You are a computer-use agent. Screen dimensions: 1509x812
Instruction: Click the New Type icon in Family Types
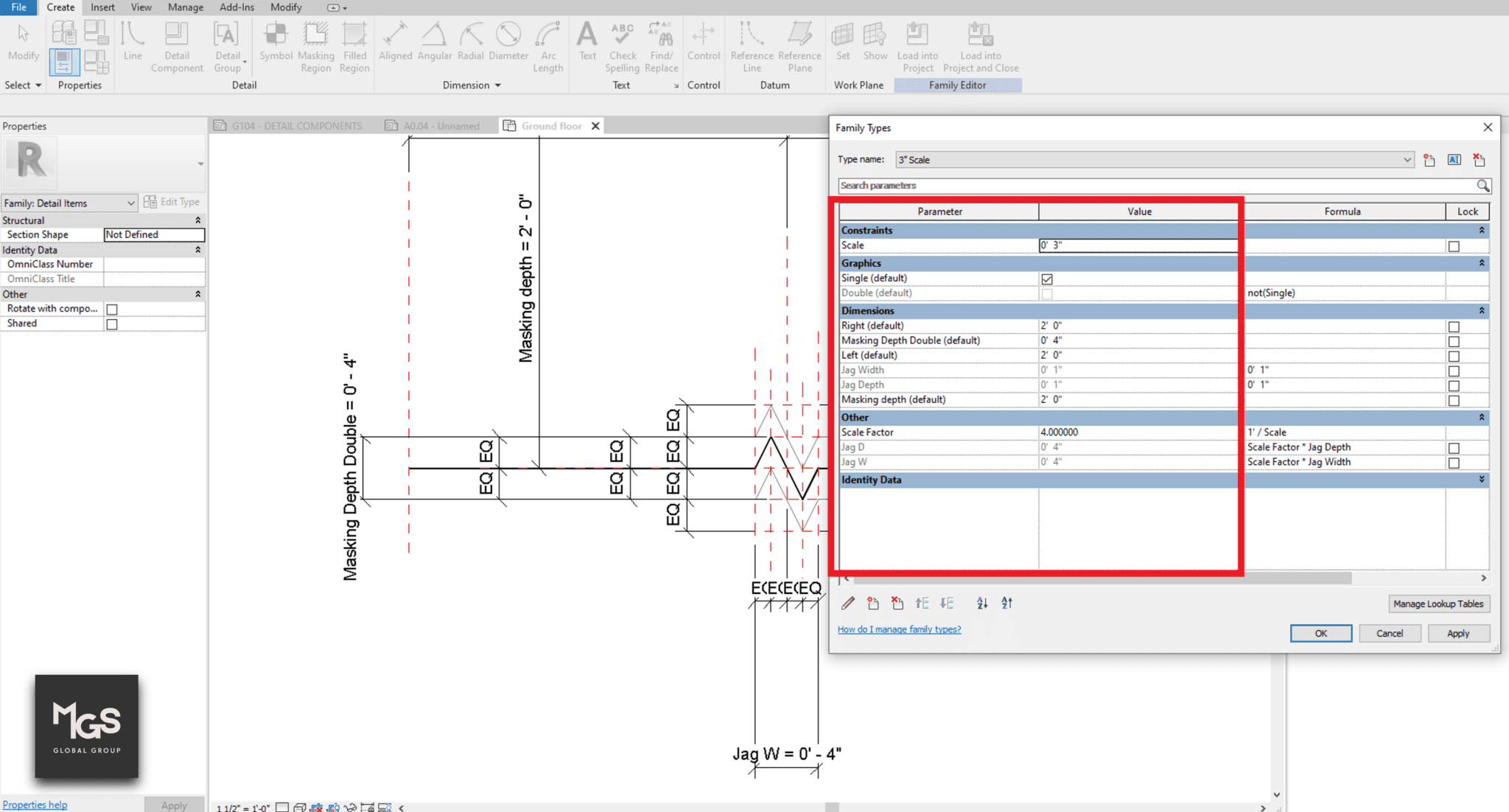pyautogui.click(x=1429, y=160)
